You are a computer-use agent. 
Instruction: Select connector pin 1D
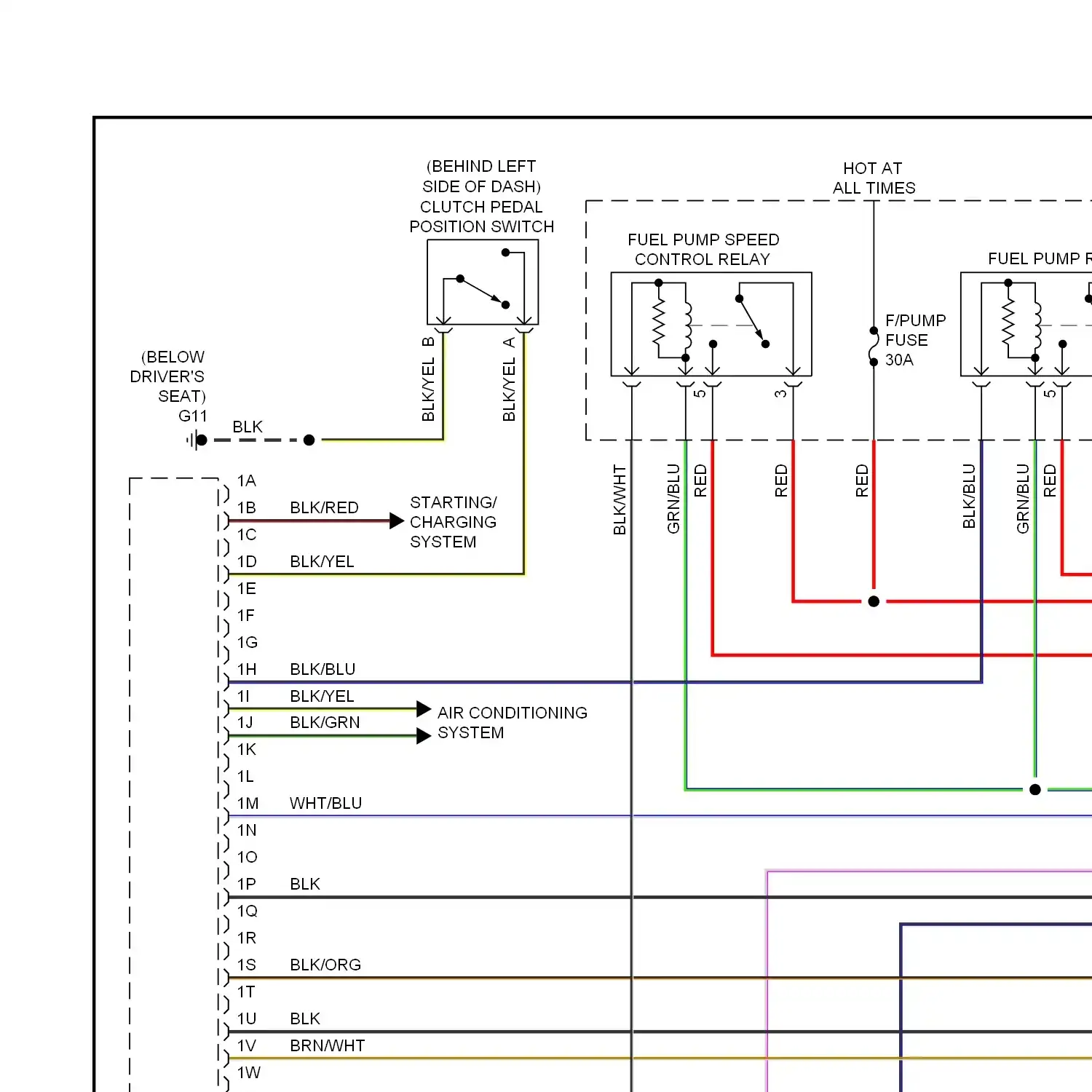click(x=247, y=561)
